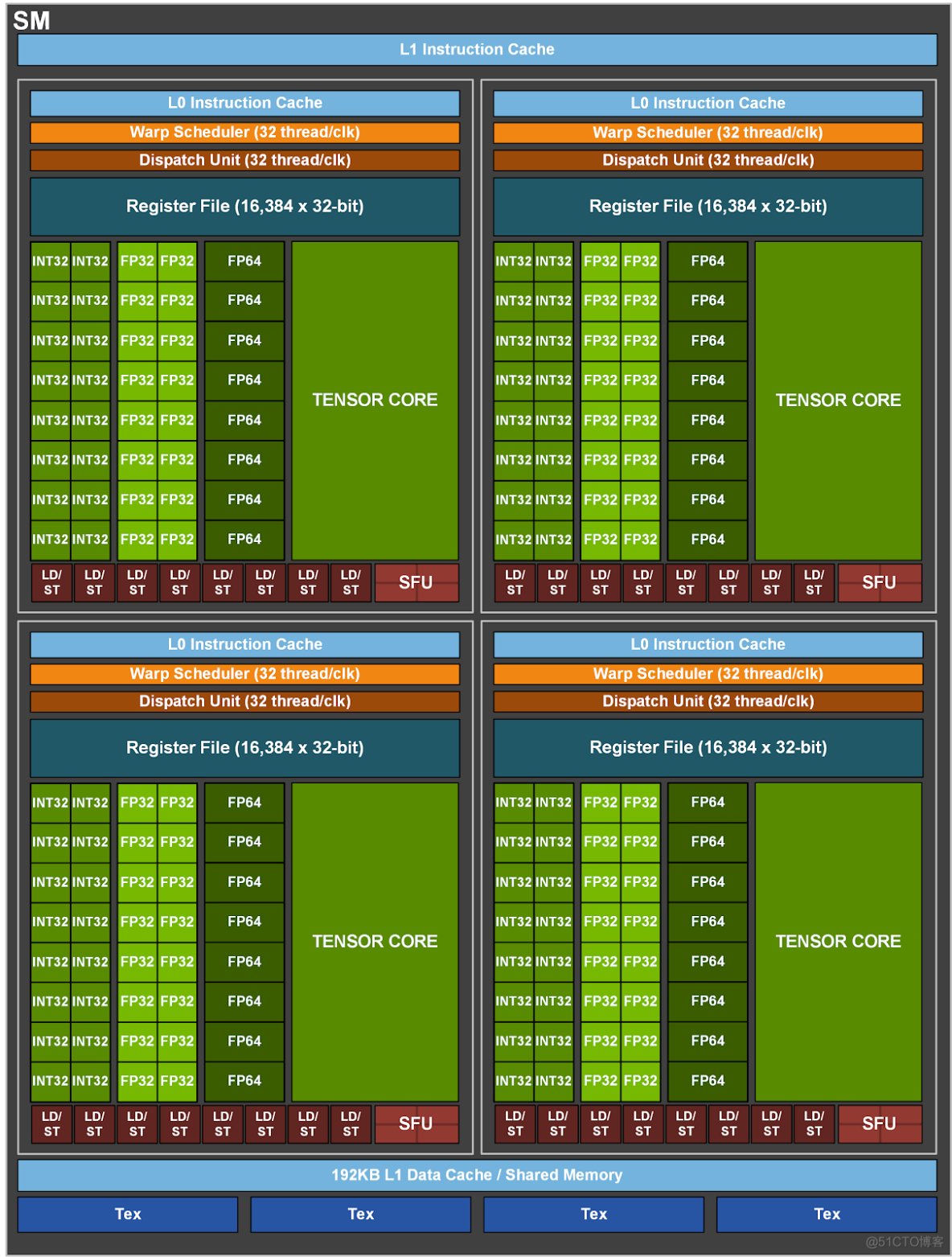
Task: Select the leftmost Tex block
Action: pos(128,1214)
